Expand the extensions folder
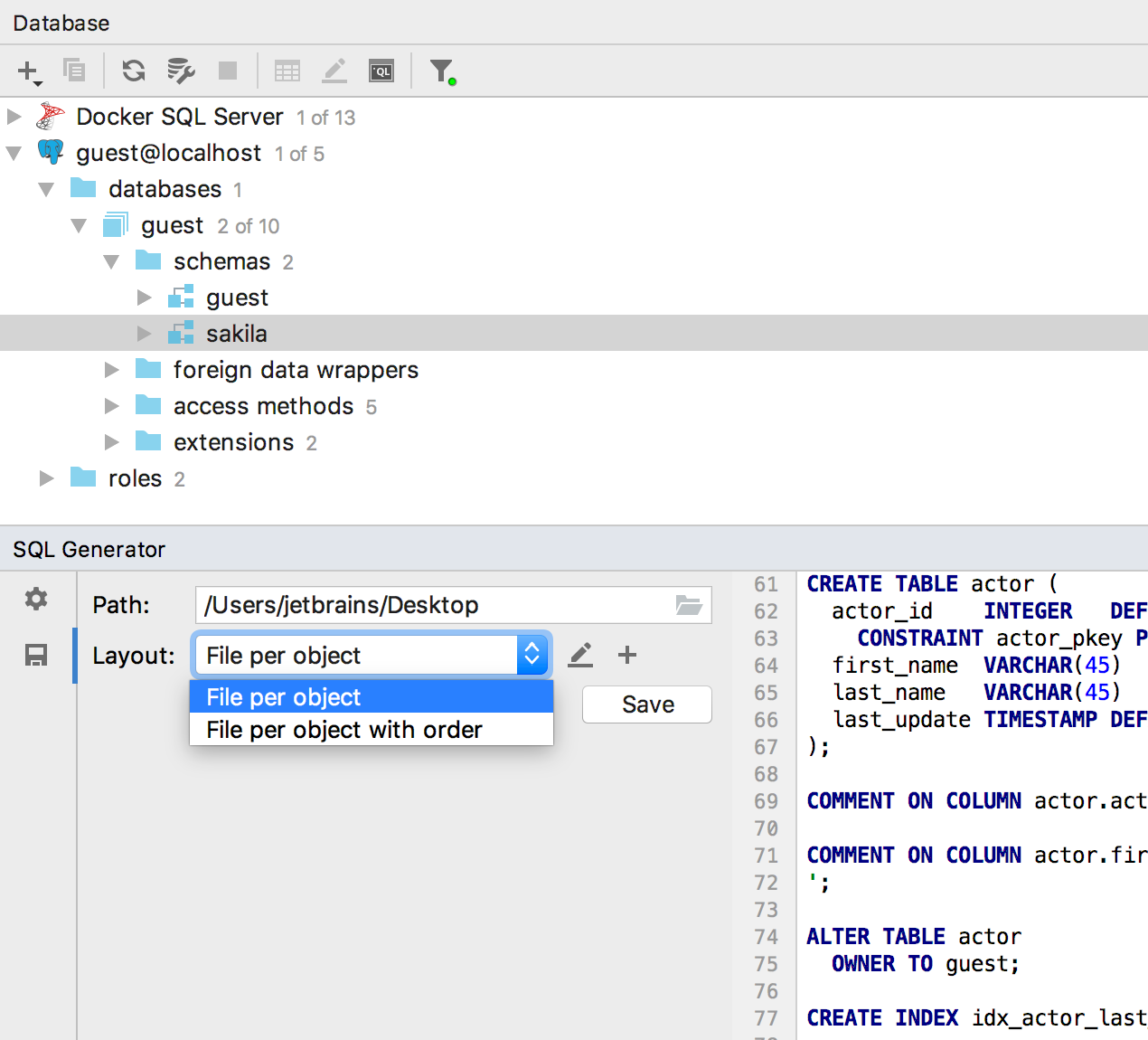This screenshot has height=1040, width=1148. [111, 442]
